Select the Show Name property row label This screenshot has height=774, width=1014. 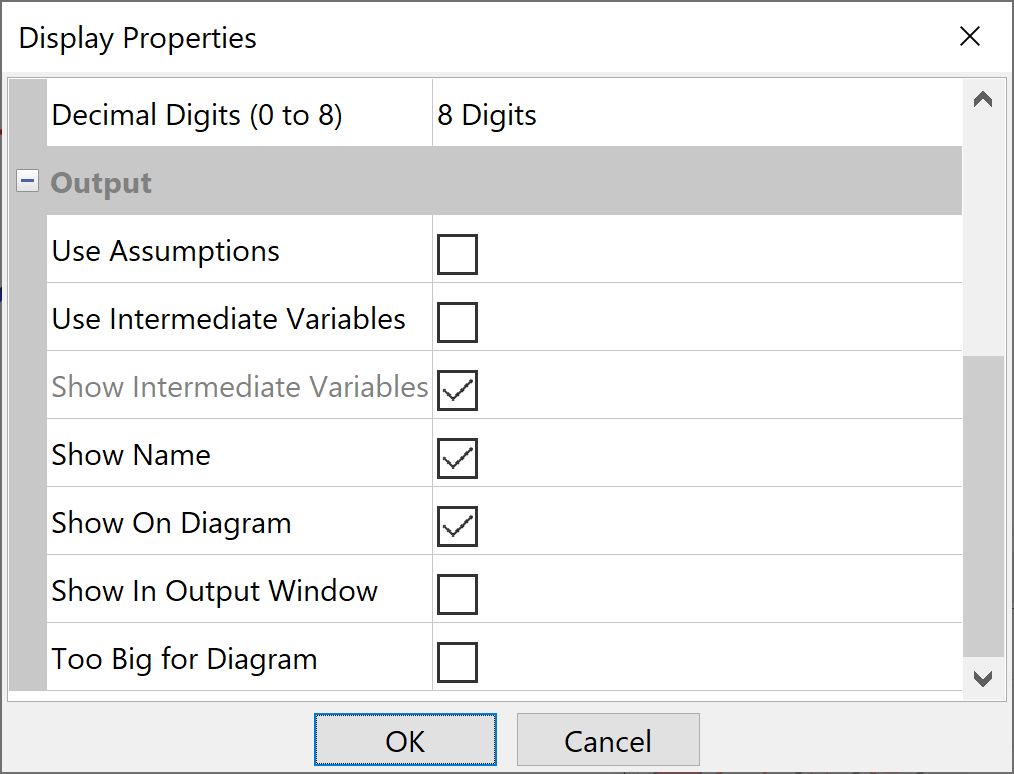(131, 455)
